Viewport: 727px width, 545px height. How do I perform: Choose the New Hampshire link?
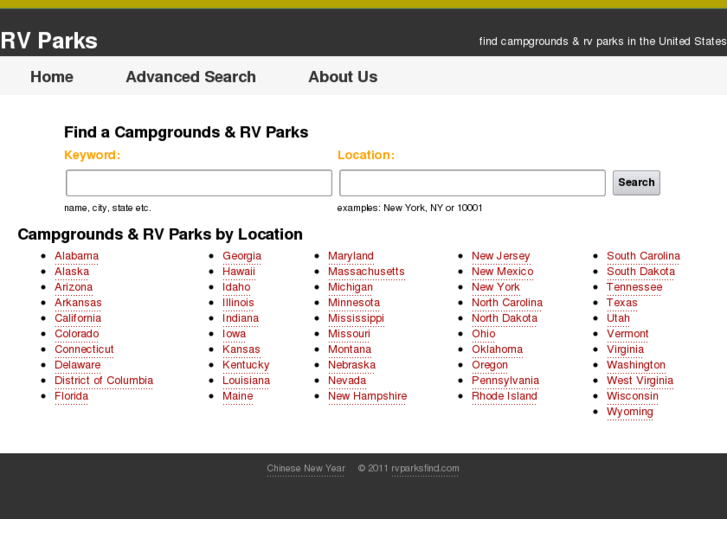point(368,396)
